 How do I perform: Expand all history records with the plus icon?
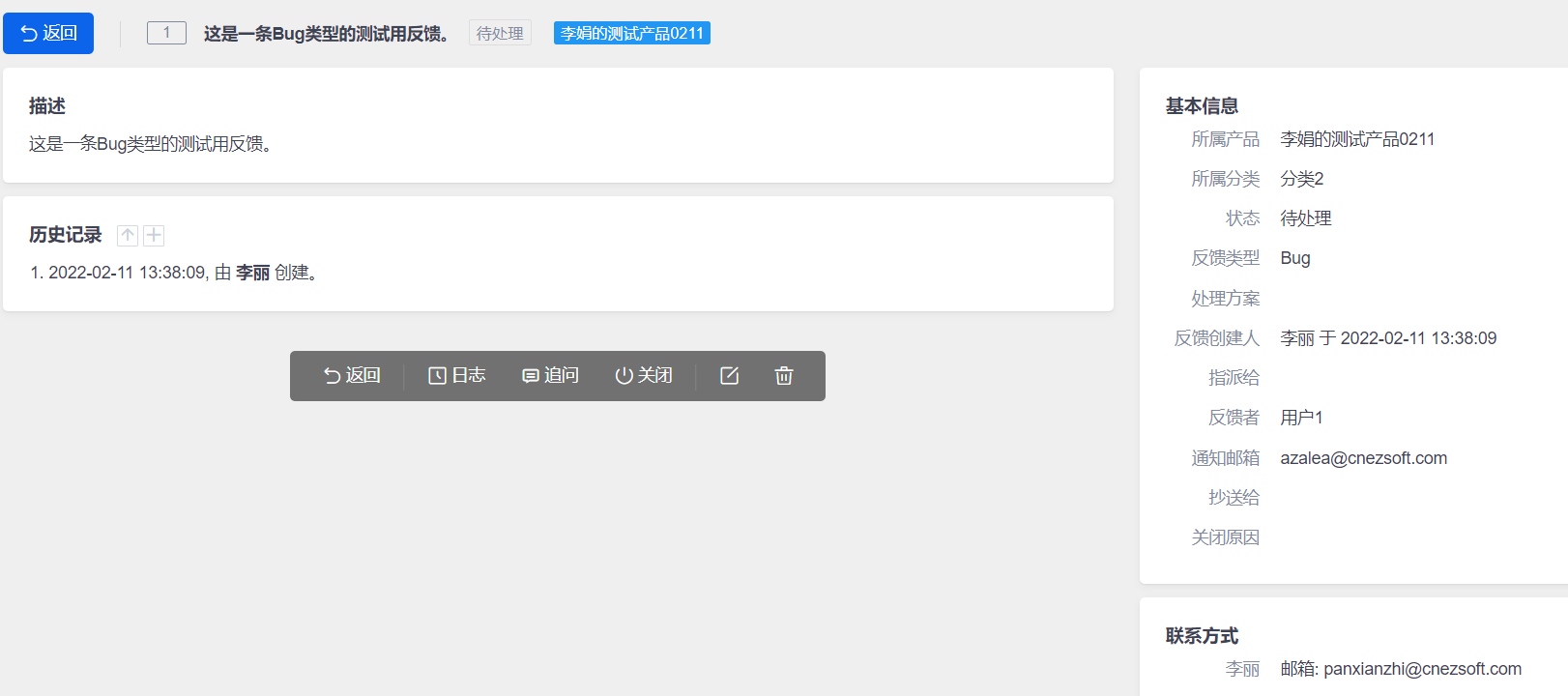154,235
